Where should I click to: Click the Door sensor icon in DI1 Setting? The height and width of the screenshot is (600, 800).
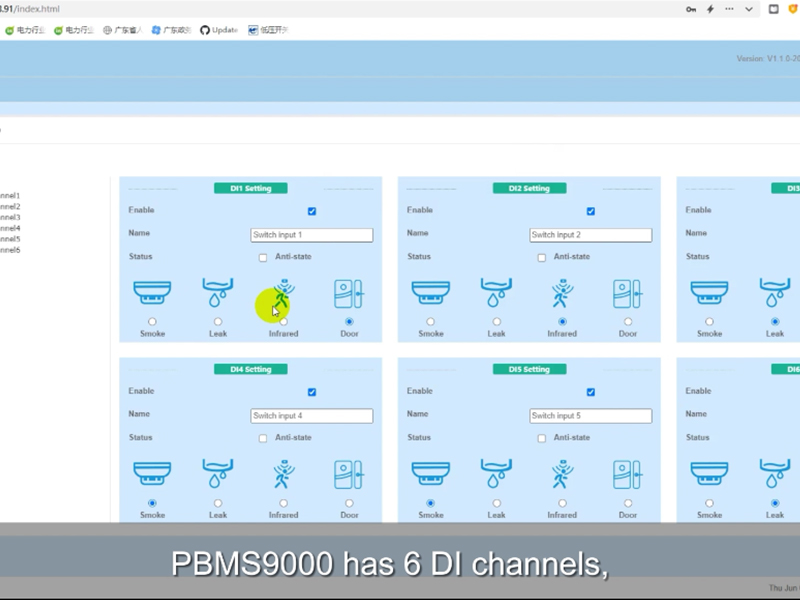tap(348, 293)
